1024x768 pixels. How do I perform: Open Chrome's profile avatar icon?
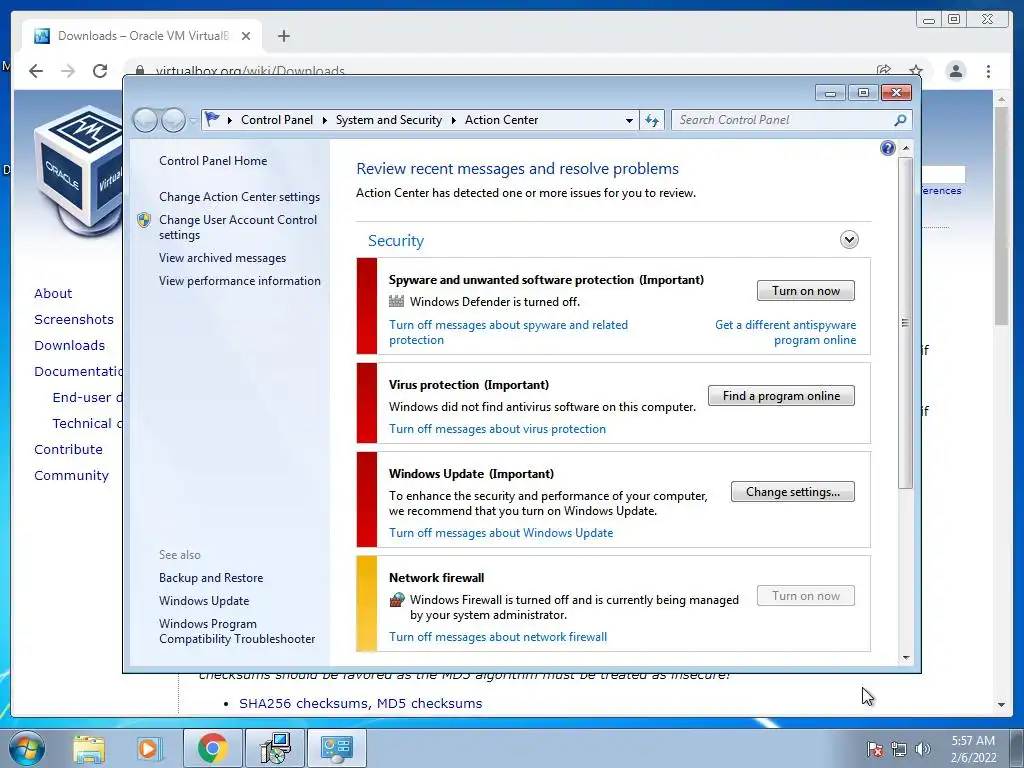[955, 71]
